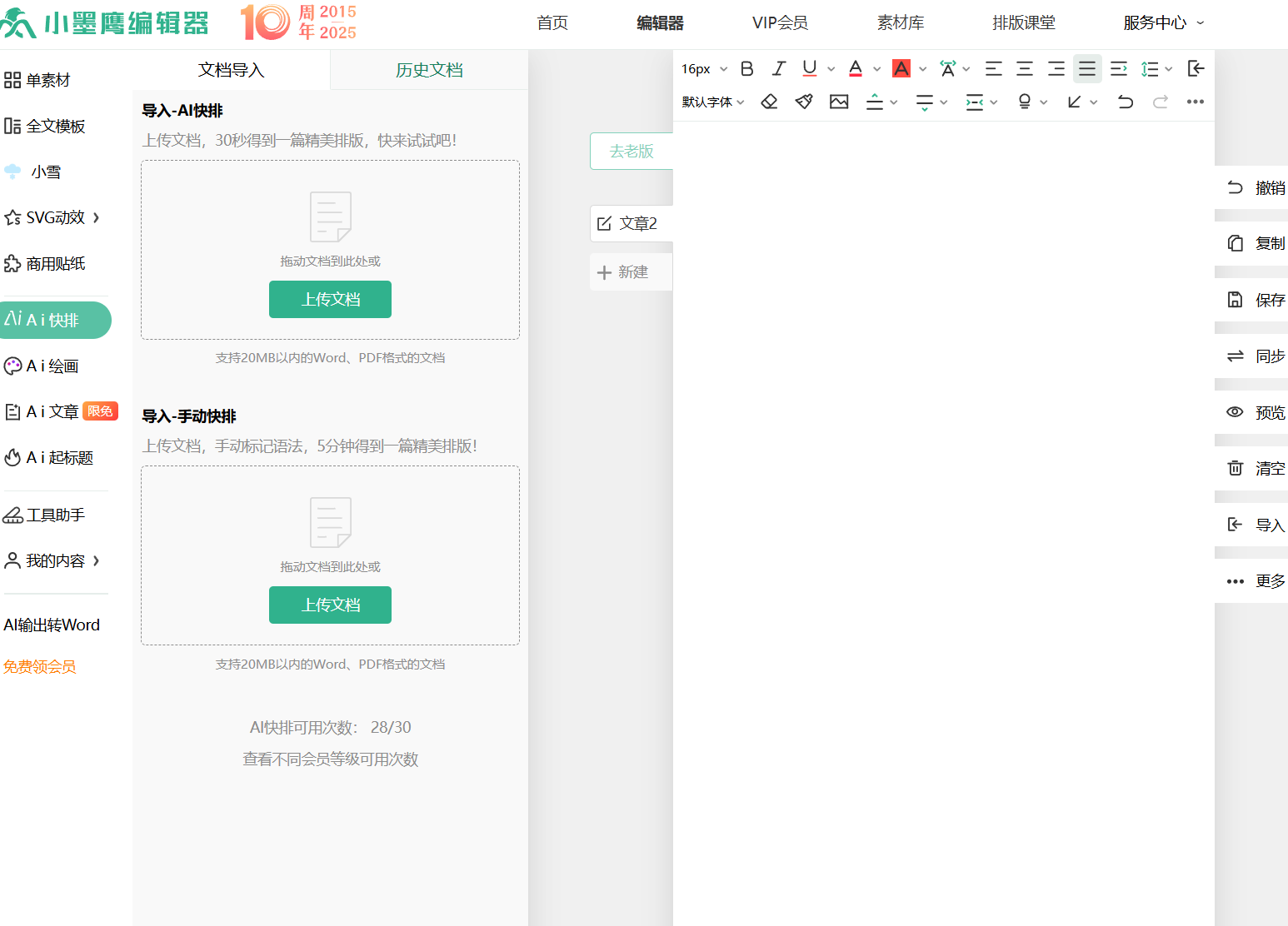Click 上传文档 under AI快排 import
1288x926 pixels.
tap(330, 299)
